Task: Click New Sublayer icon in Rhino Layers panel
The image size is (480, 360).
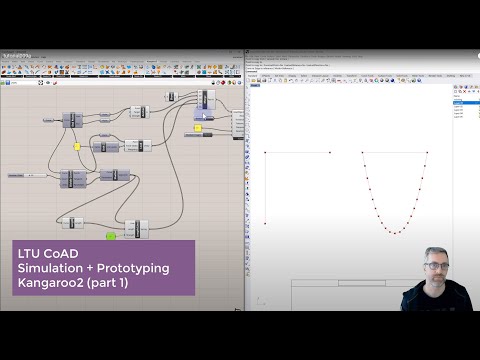Action: pyautogui.click(x=460, y=91)
